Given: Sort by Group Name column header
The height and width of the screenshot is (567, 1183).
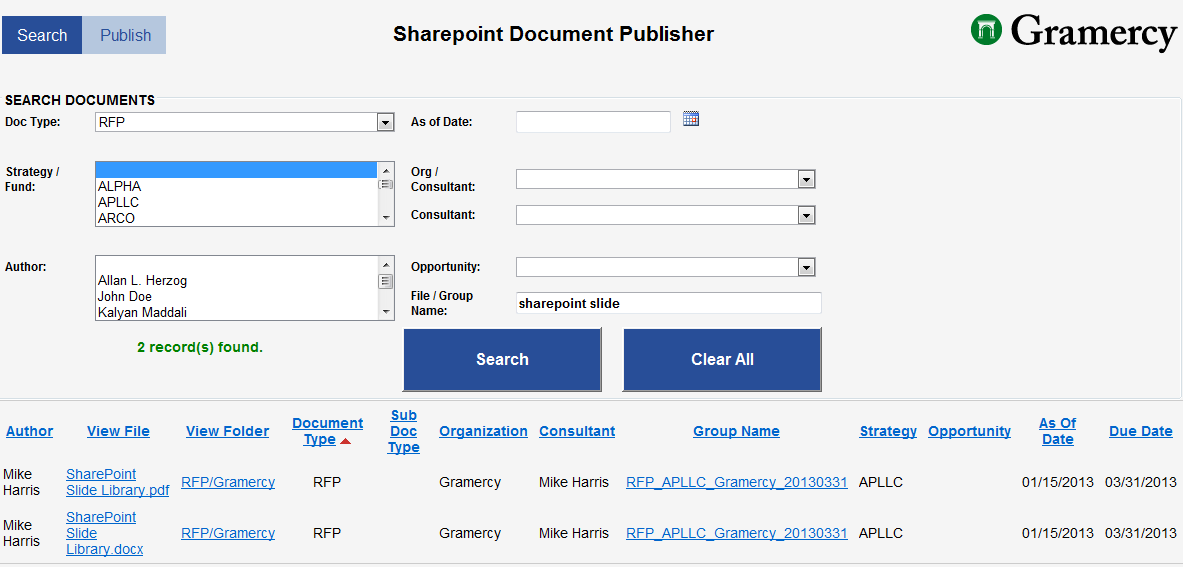Looking at the screenshot, I should (x=736, y=431).
